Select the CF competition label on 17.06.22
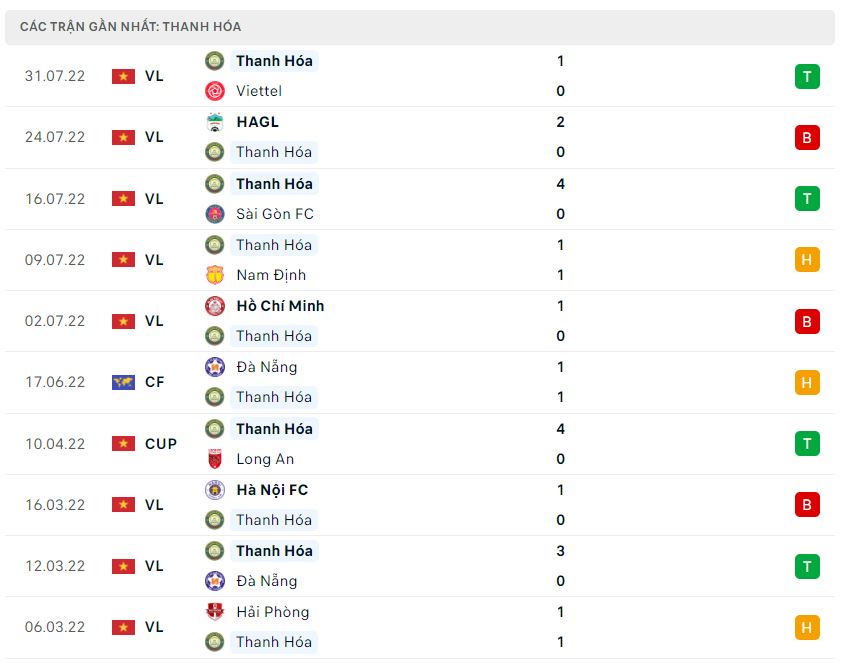Viewport: 847px width, 670px height. pos(155,382)
